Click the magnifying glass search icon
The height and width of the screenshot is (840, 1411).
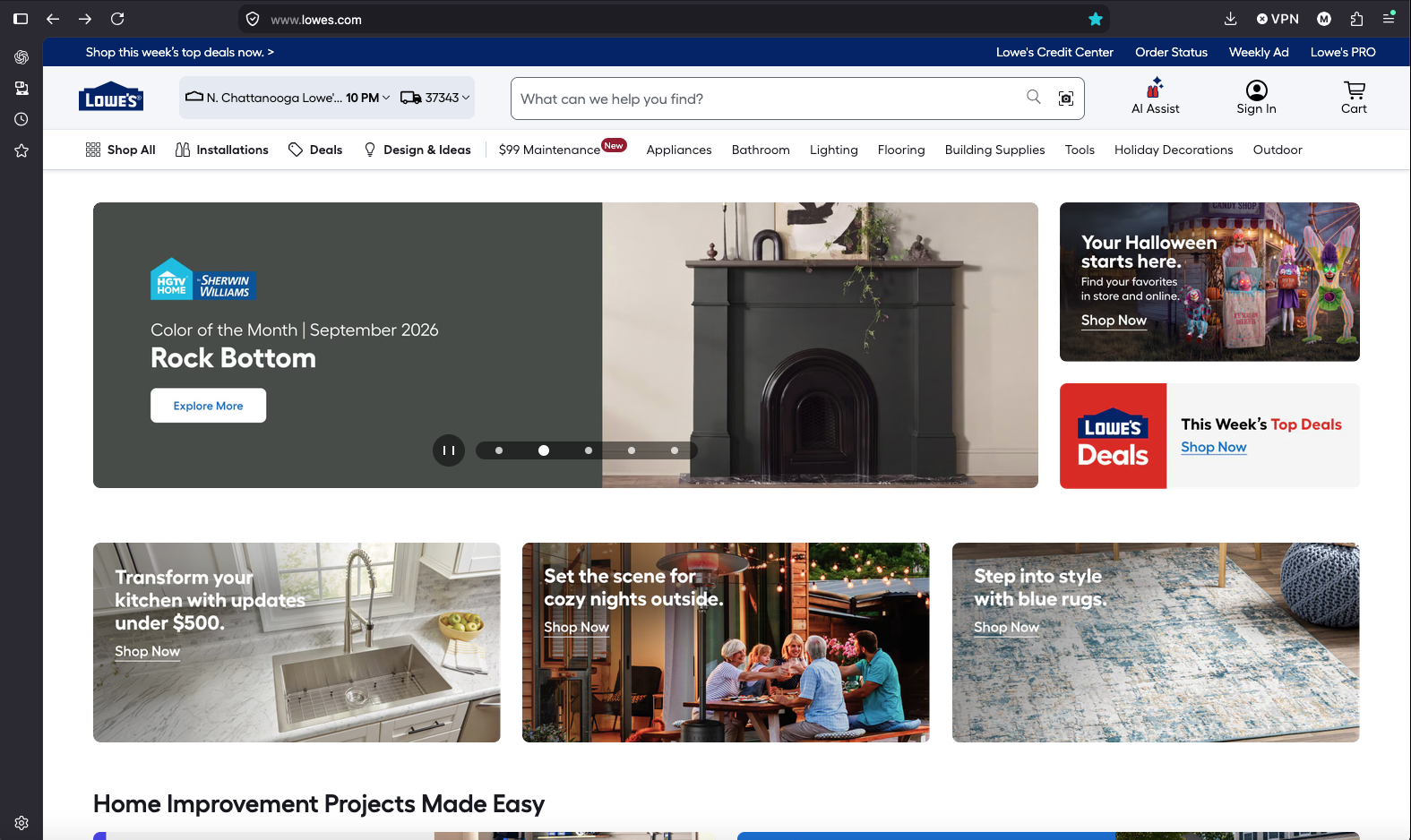tap(1034, 97)
